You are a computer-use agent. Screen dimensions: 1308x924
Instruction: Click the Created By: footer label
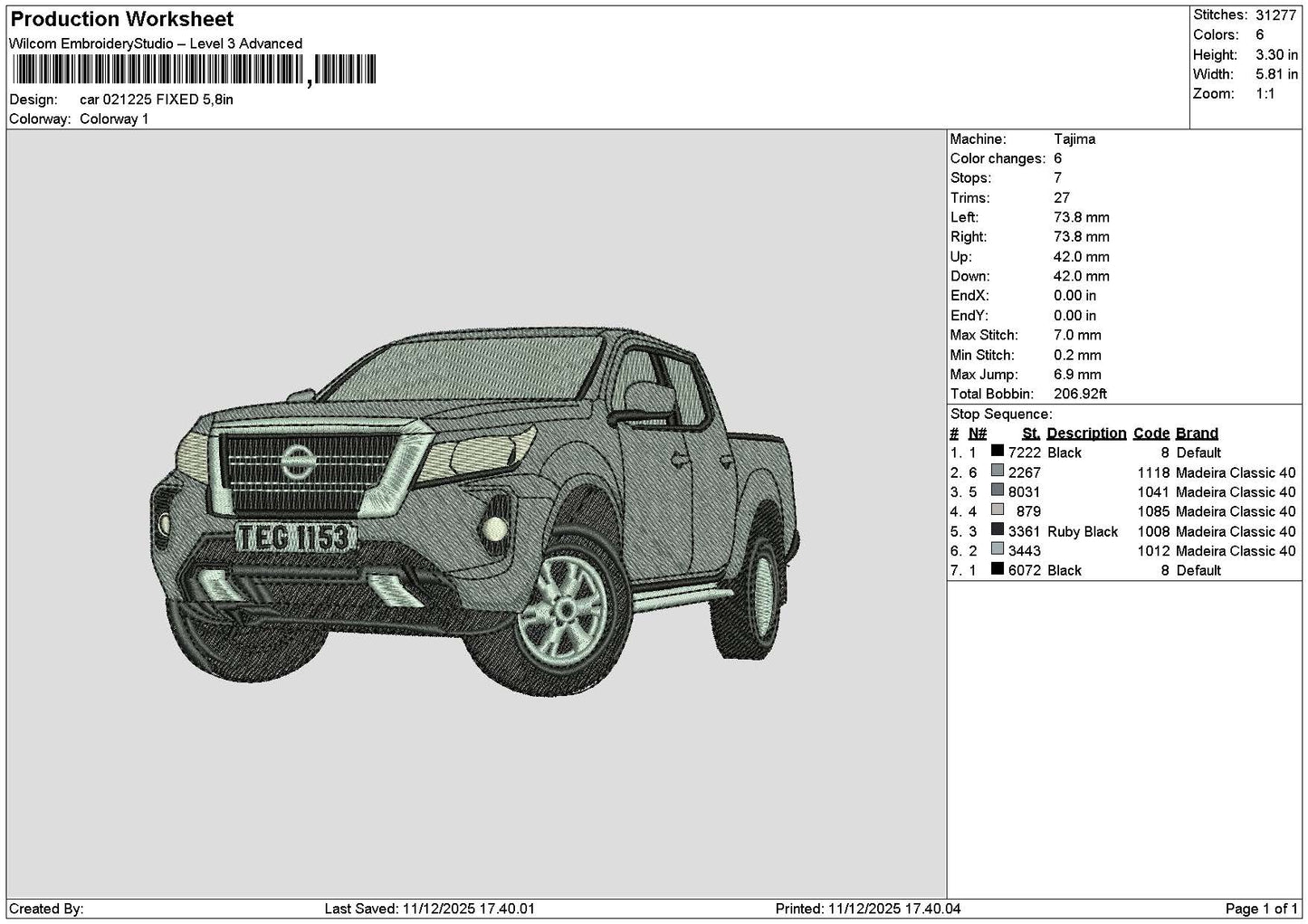coord(46,909)
